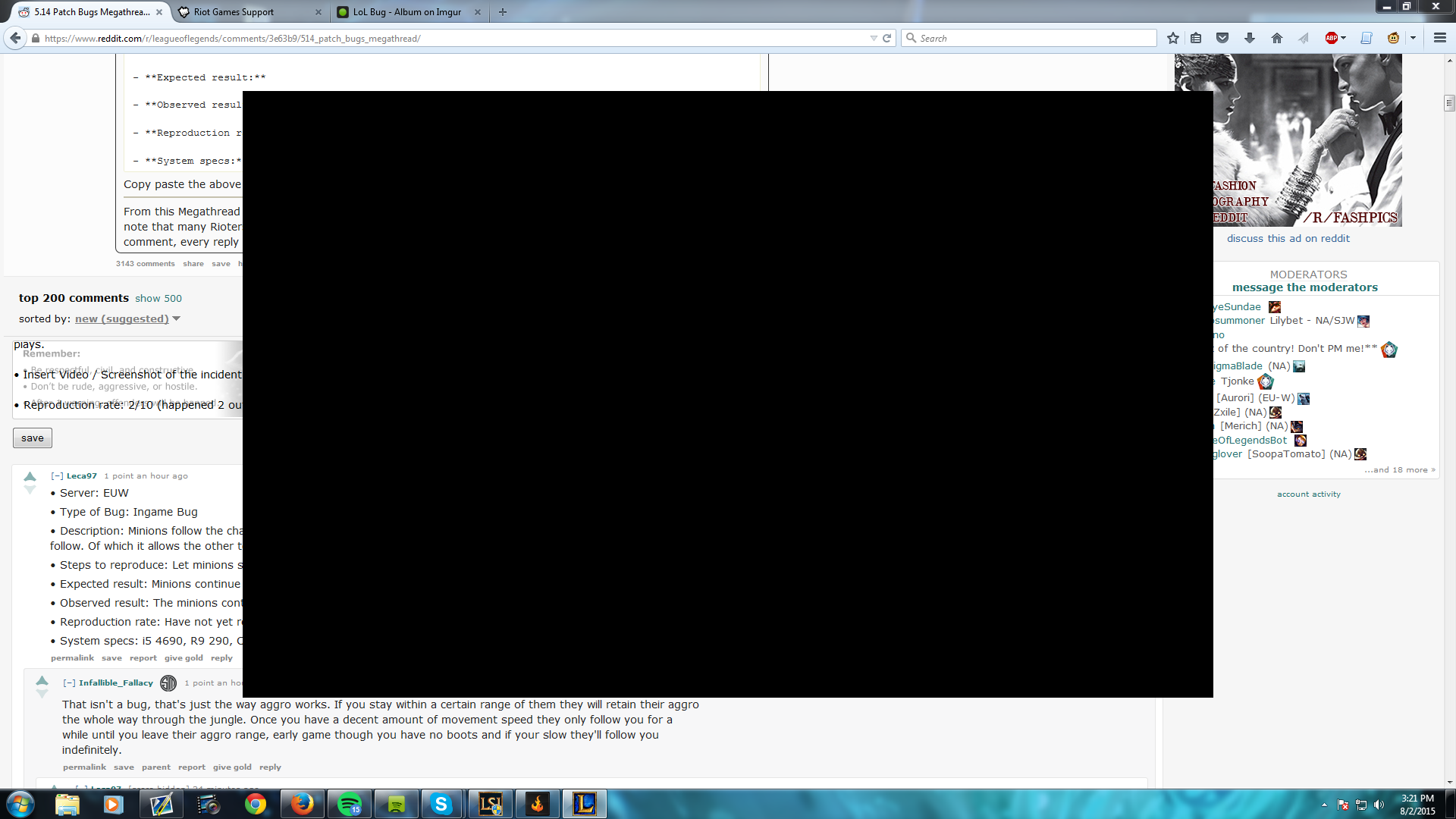Reload the page with the refresh icon
1456x819 pixels.
tap(886, 38)
